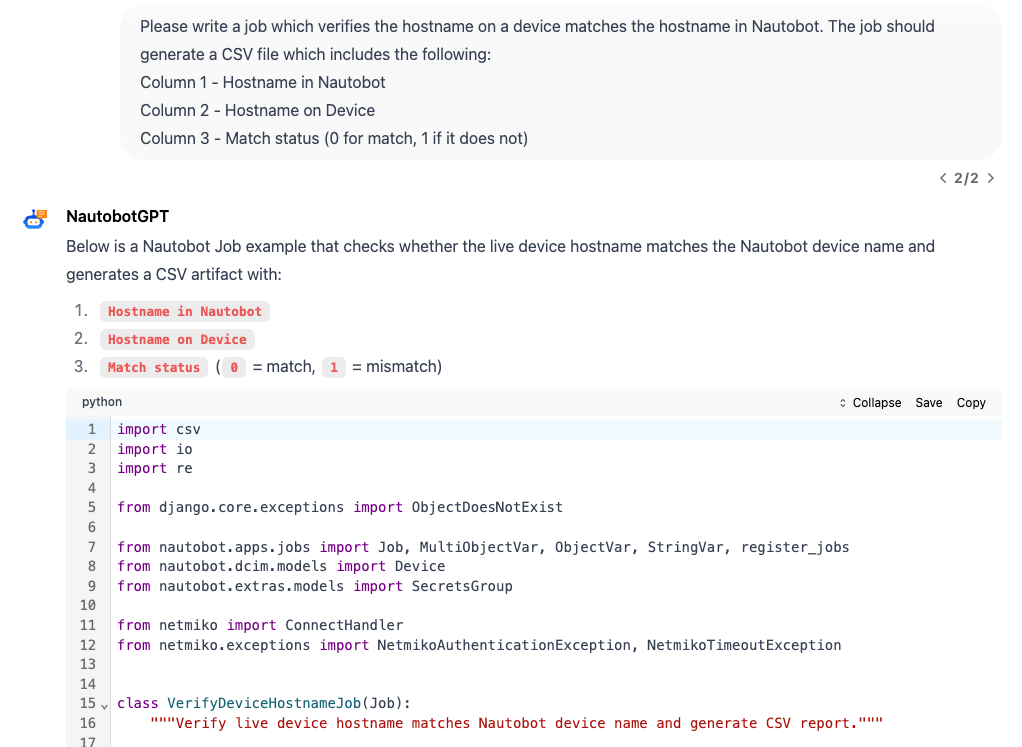Click line 3 'import re'
This screenshot has height=747, width=1022.
click(x=154, y=469)
